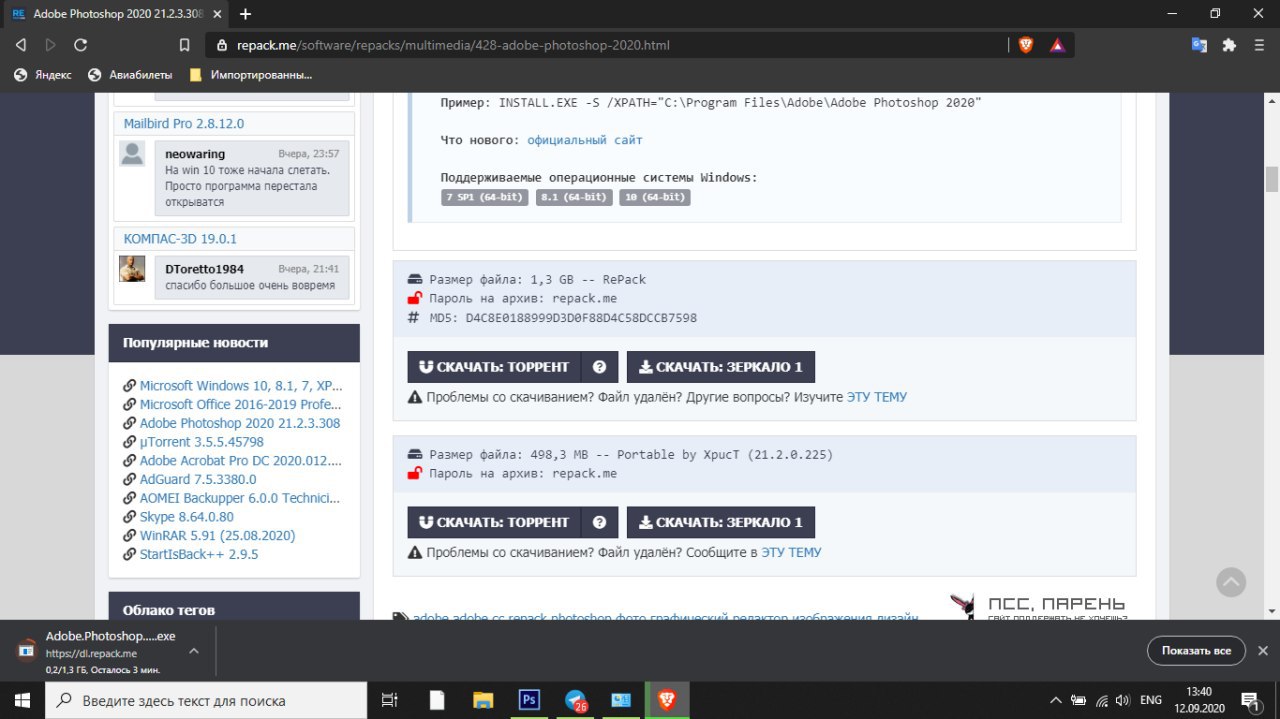Screen dimensions: 1280x719
Task: Open the Авиабилеты bookmark
Action: tap(130, 75)
